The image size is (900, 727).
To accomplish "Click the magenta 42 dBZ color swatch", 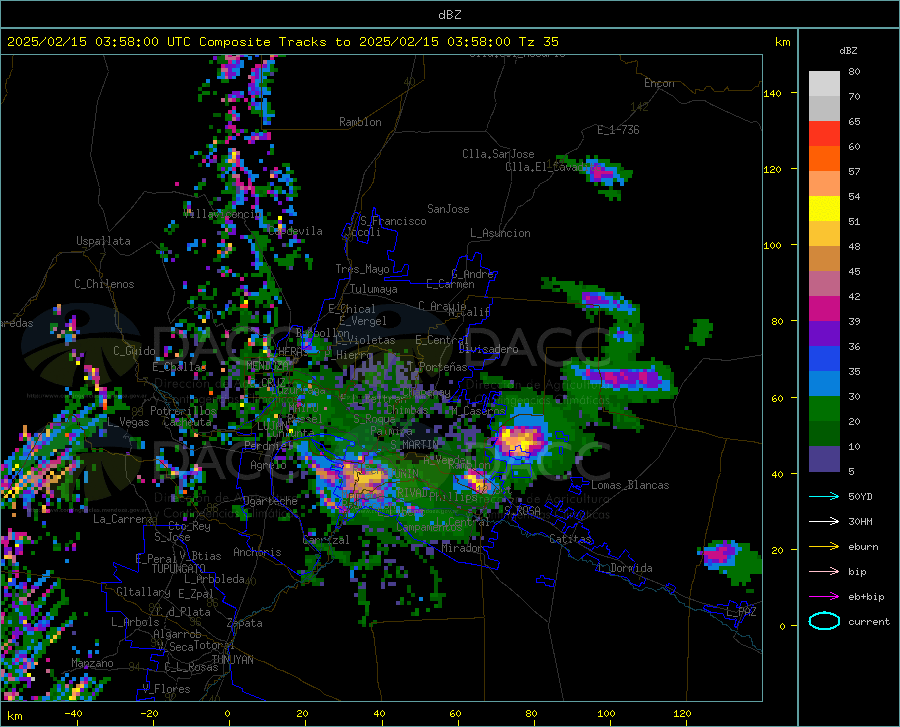I will point(824,309).
